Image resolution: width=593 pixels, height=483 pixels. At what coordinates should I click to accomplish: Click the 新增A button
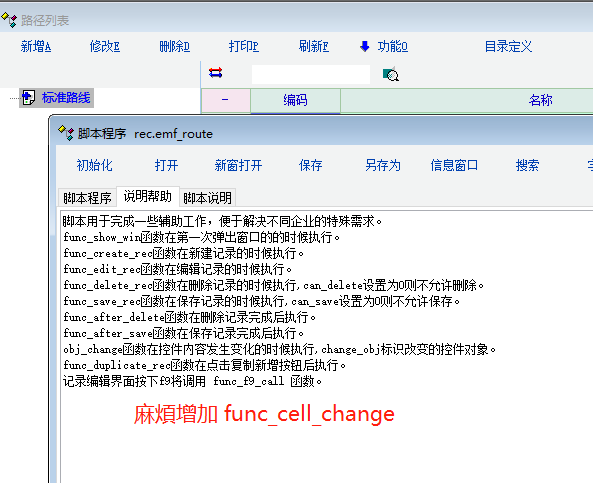pyautogui.click(x=36, y=47)
